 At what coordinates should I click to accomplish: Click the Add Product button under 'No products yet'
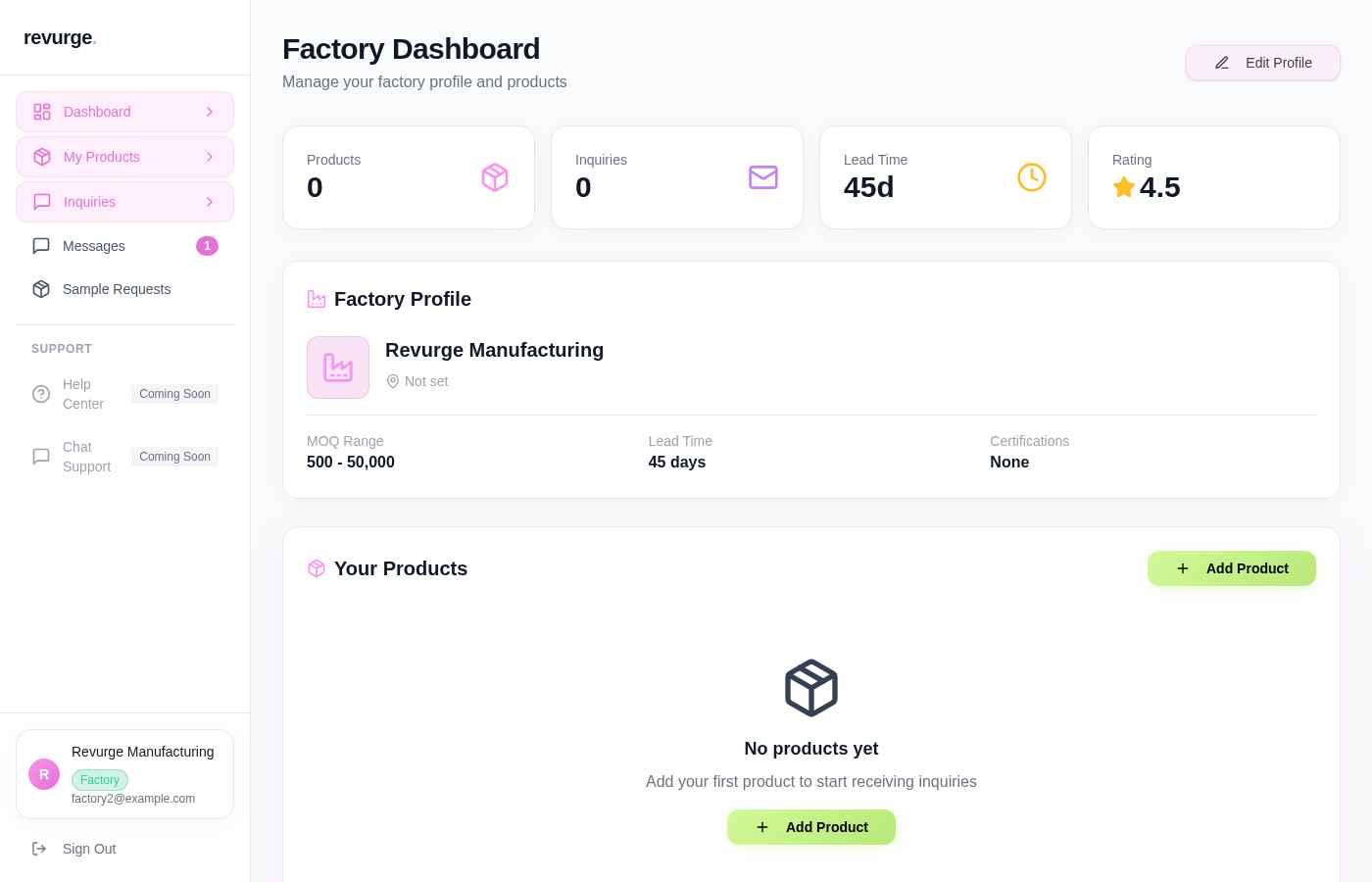pyautogui.click(x=811, y=827)
